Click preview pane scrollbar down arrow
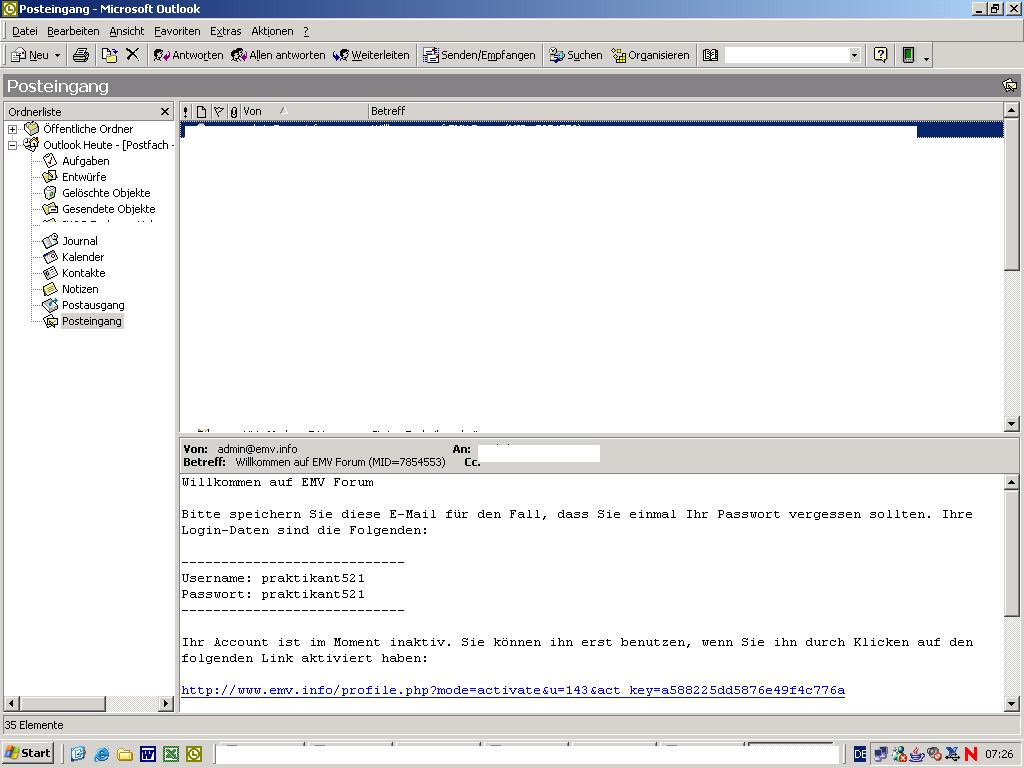This screenshot has width=1024, height=768. point(1012,704)
